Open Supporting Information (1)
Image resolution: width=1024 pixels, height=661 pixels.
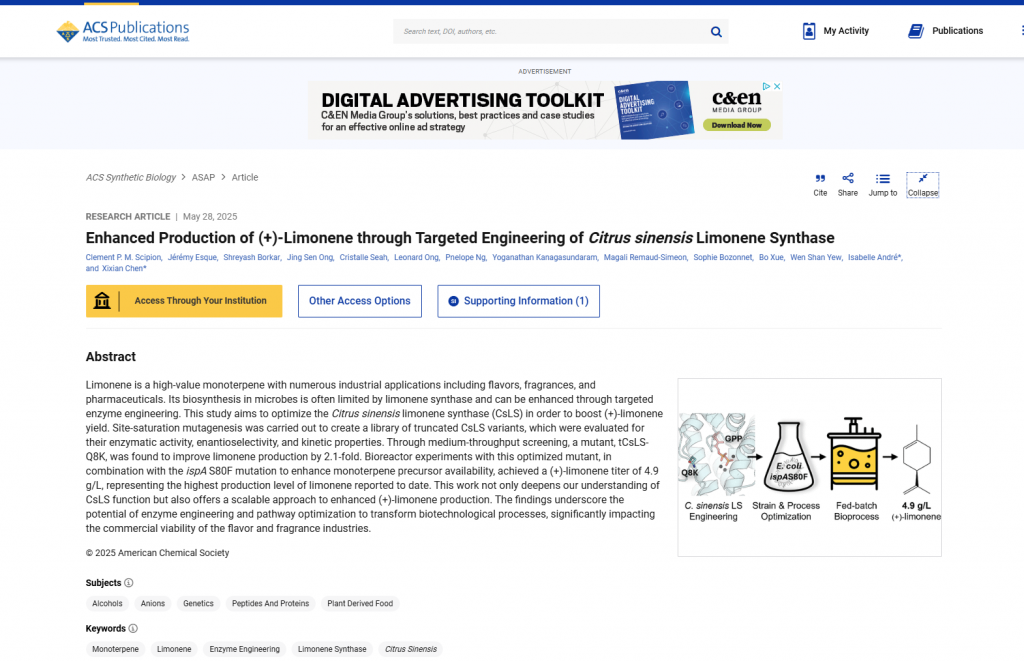[518, 301]
